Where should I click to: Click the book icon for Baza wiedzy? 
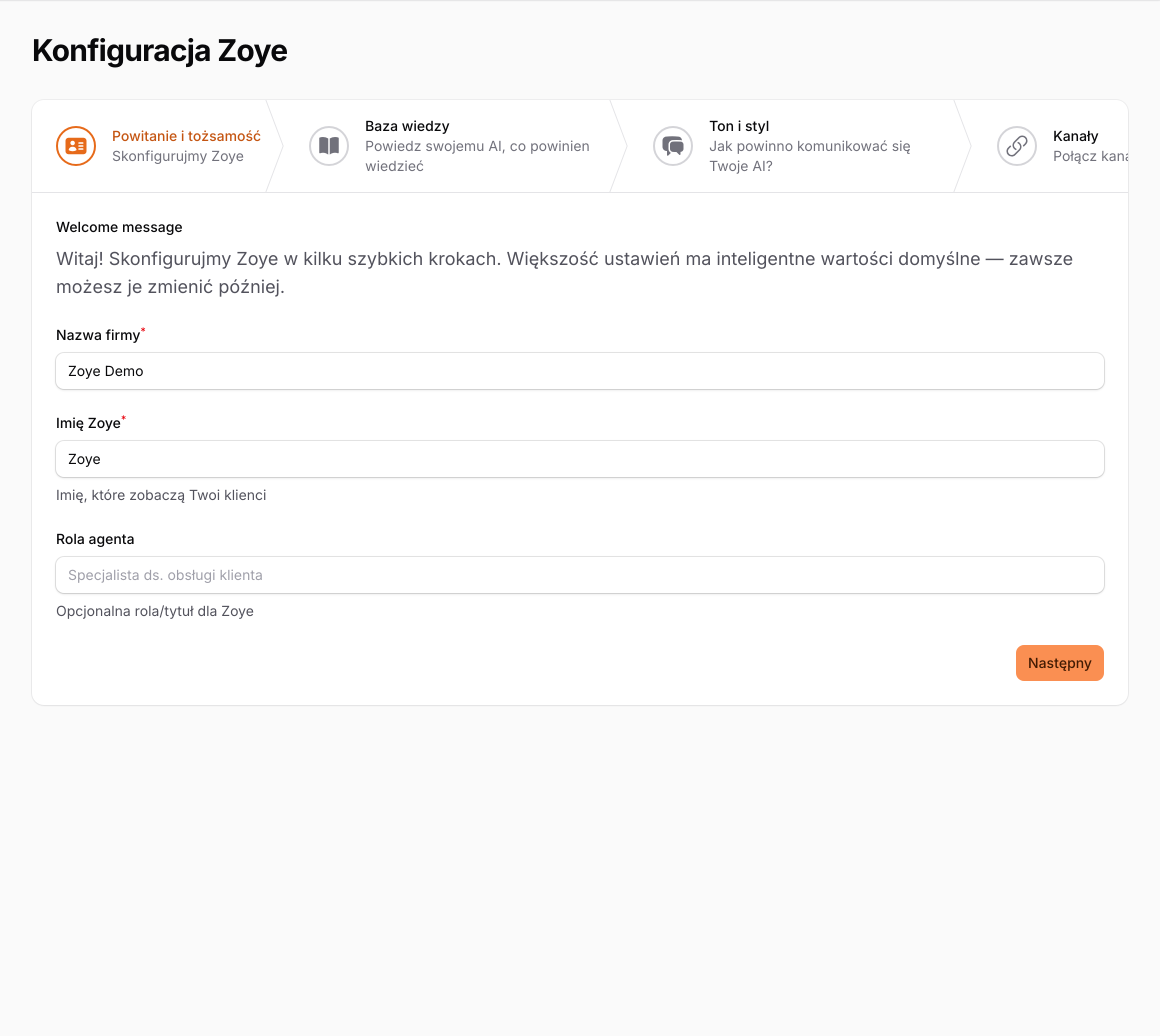329,146
